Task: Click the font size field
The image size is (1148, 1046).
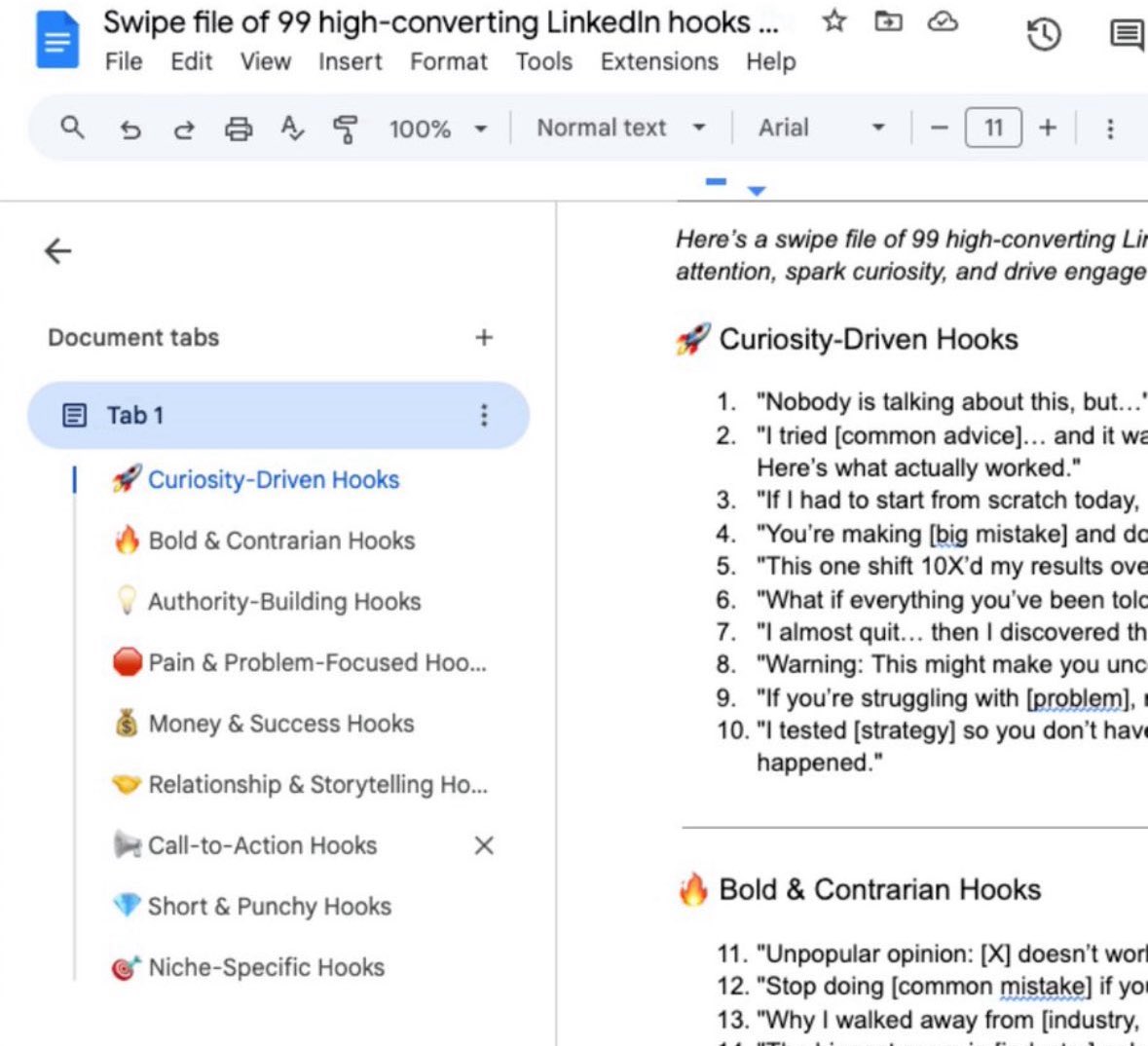Action: click(993, 129)
